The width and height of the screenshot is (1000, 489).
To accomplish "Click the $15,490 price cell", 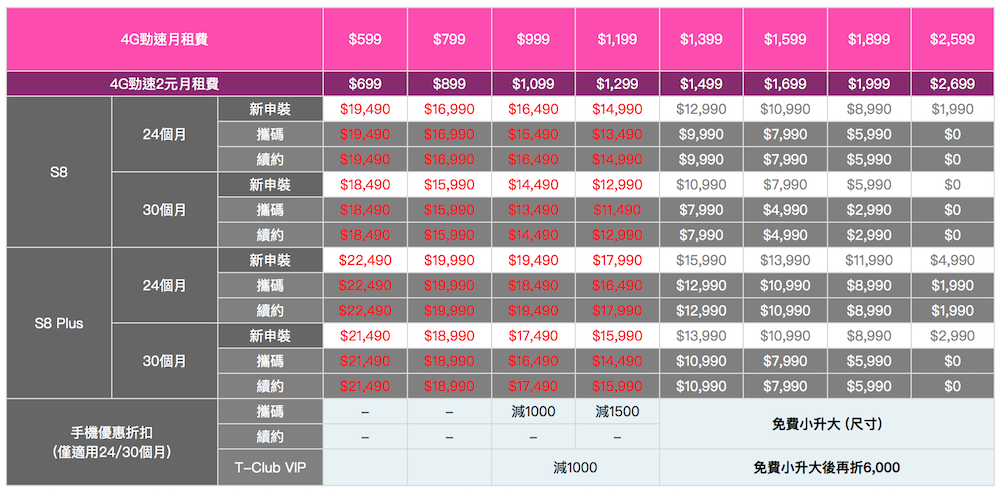I will click(x=533, y=134).
